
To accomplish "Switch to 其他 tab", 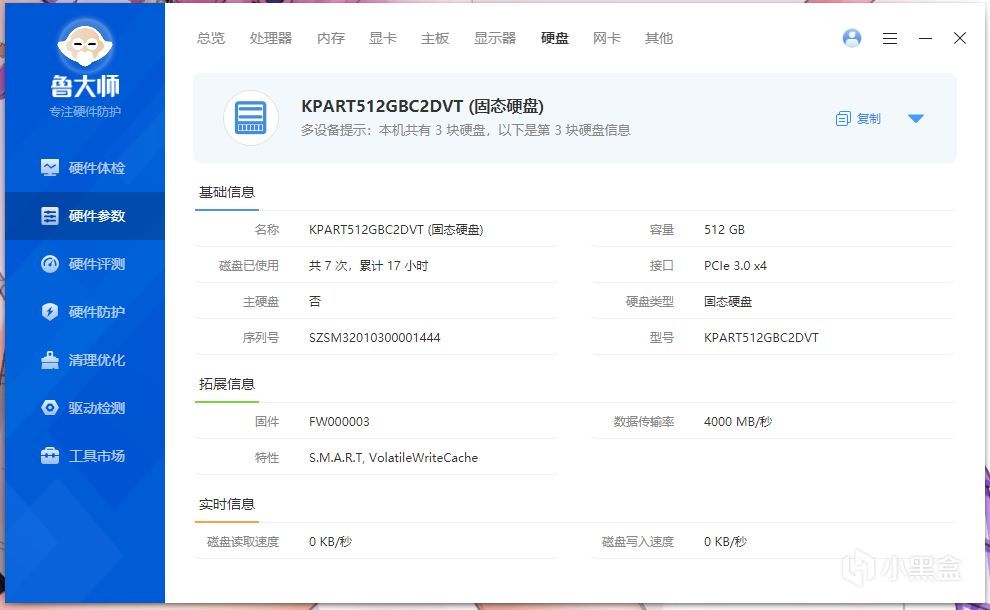I will tap(659, 39).
